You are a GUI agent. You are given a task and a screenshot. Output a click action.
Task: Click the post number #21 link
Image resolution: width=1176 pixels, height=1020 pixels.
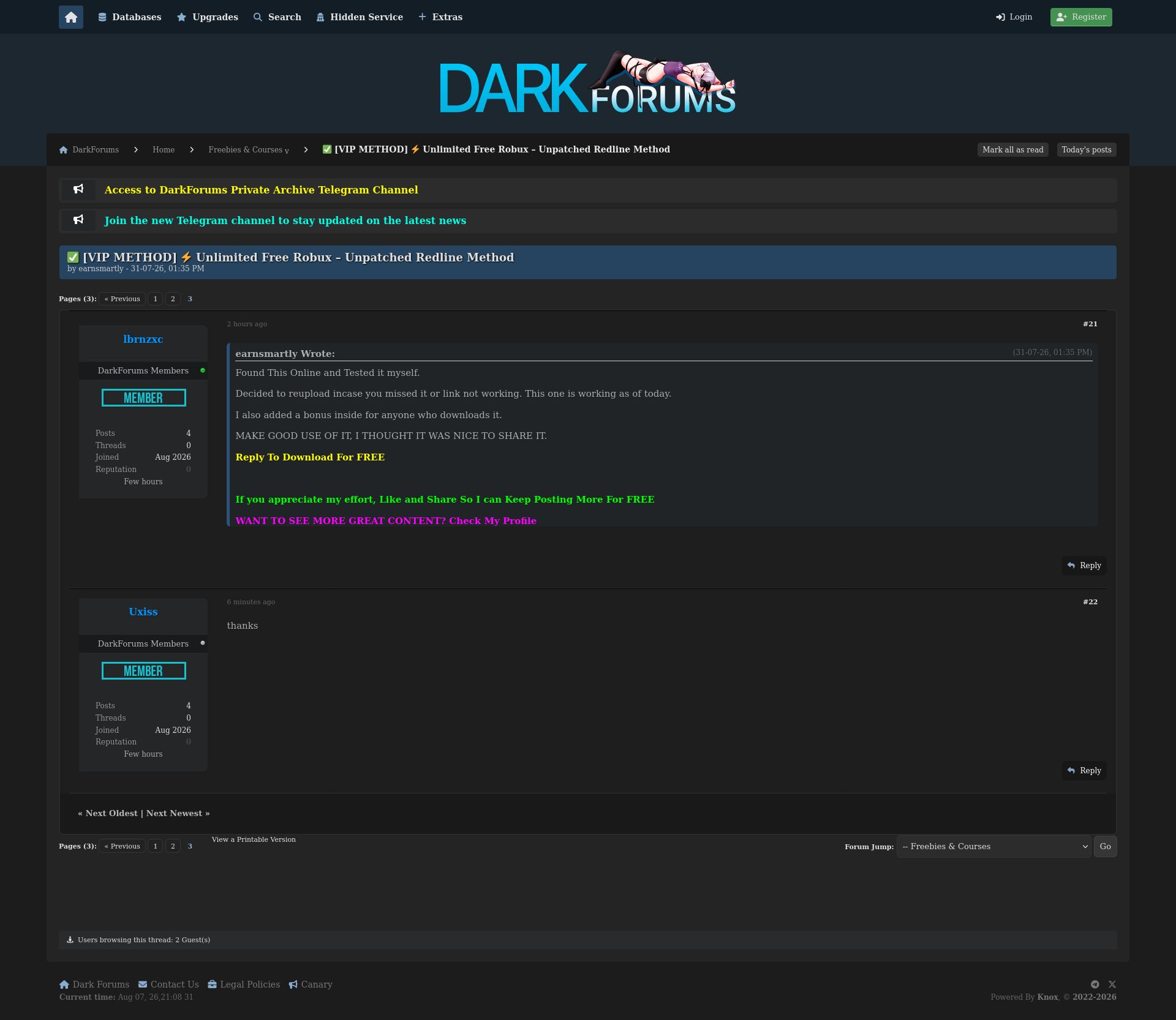pos(1090,324)
